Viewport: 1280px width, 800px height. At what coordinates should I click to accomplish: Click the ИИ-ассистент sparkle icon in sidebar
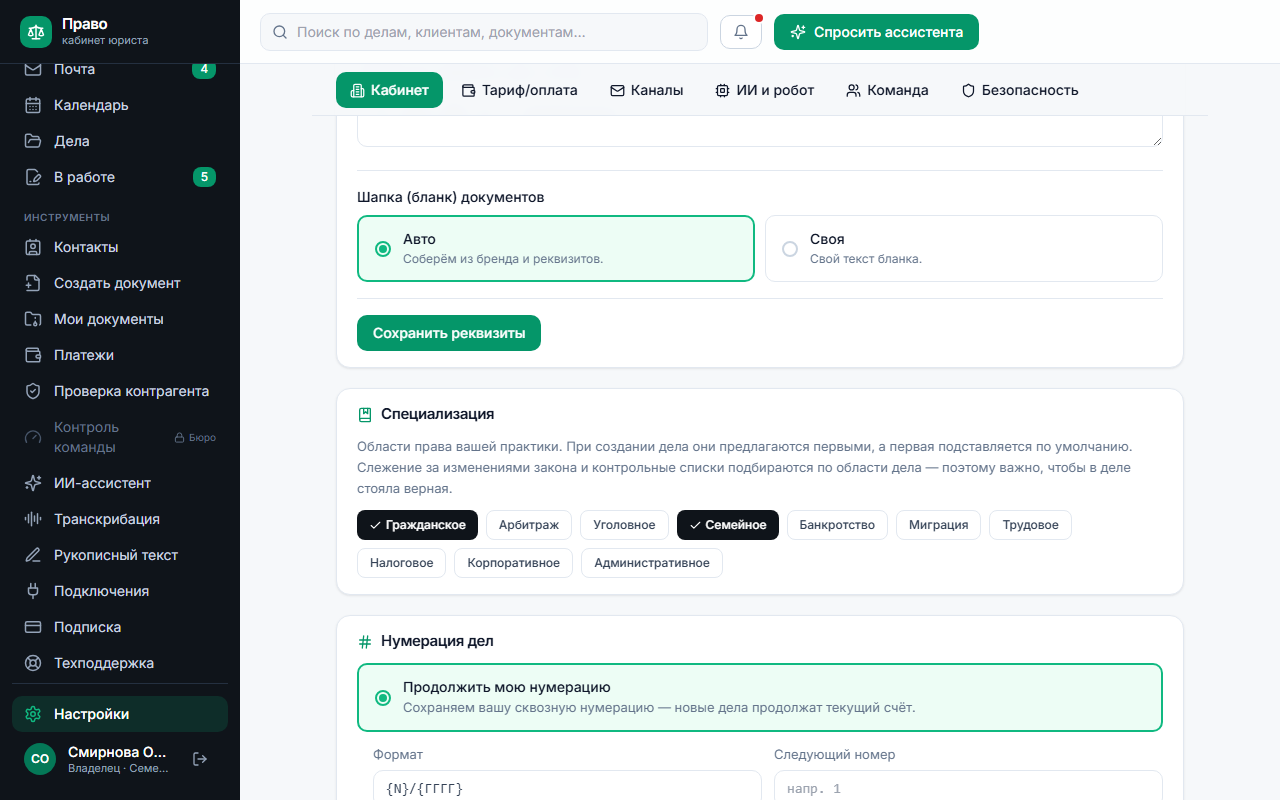point(33,483)
